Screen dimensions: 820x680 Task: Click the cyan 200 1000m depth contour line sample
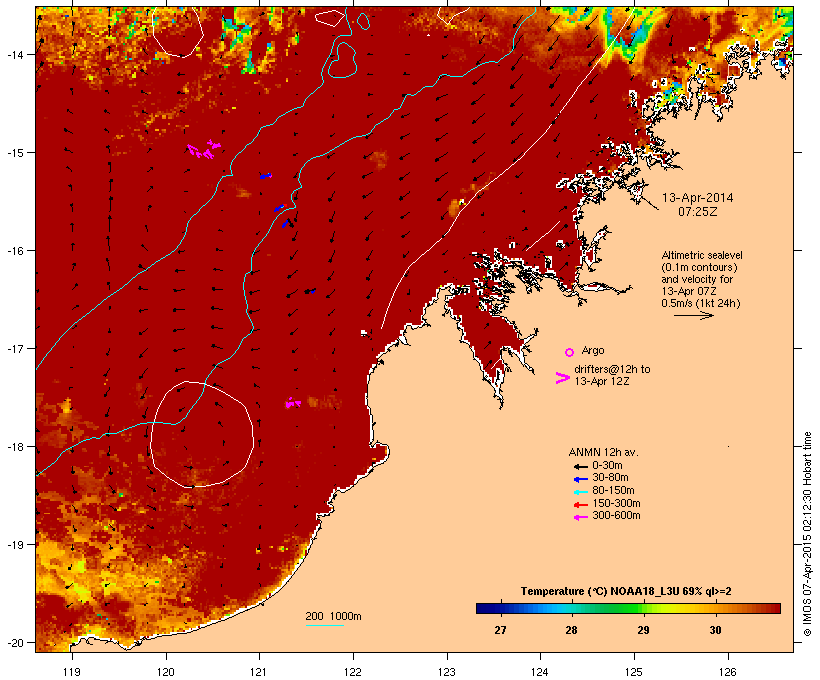coord(324,625)
